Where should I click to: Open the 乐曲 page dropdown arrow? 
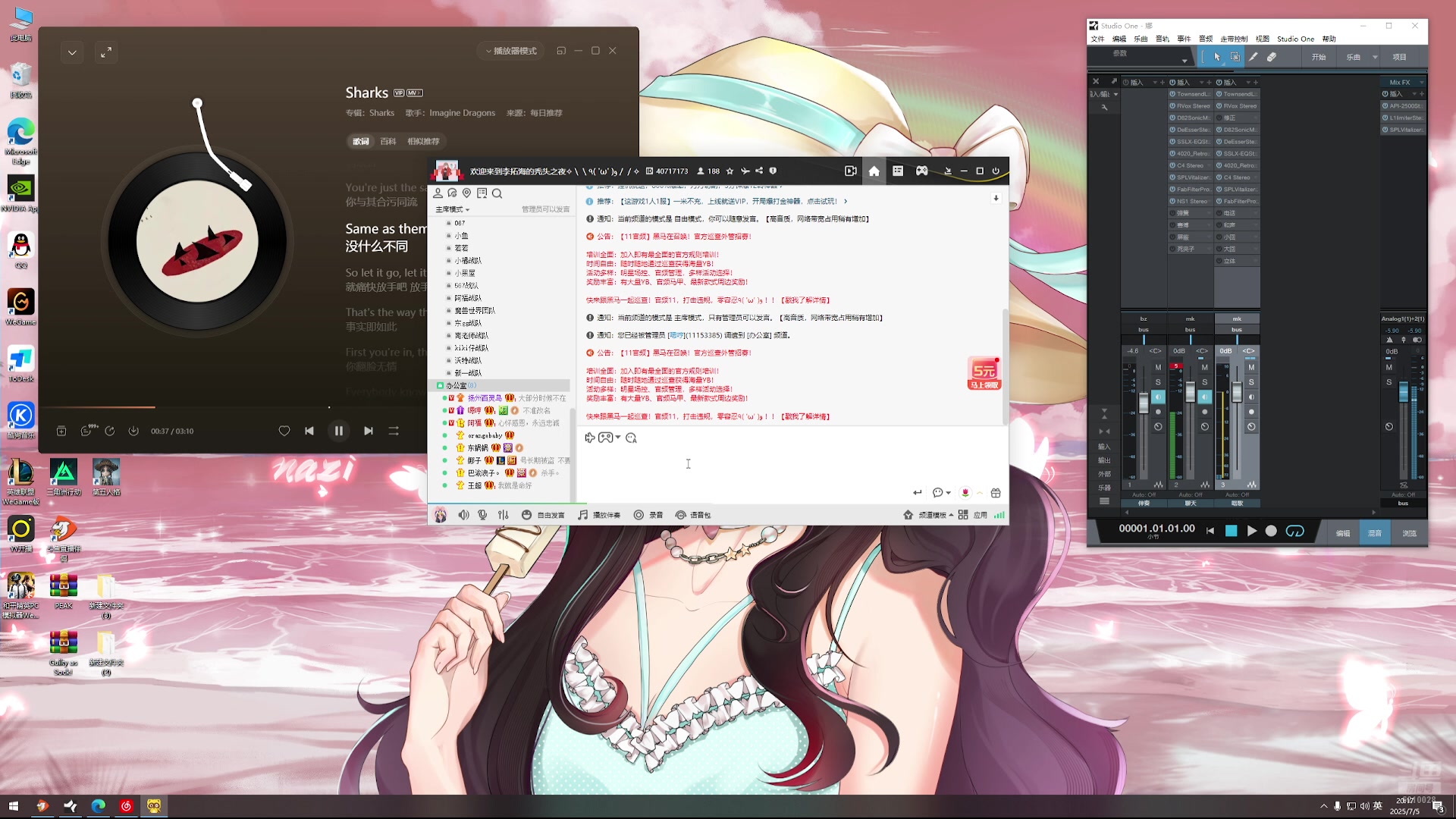click(x=1375, y=57)
